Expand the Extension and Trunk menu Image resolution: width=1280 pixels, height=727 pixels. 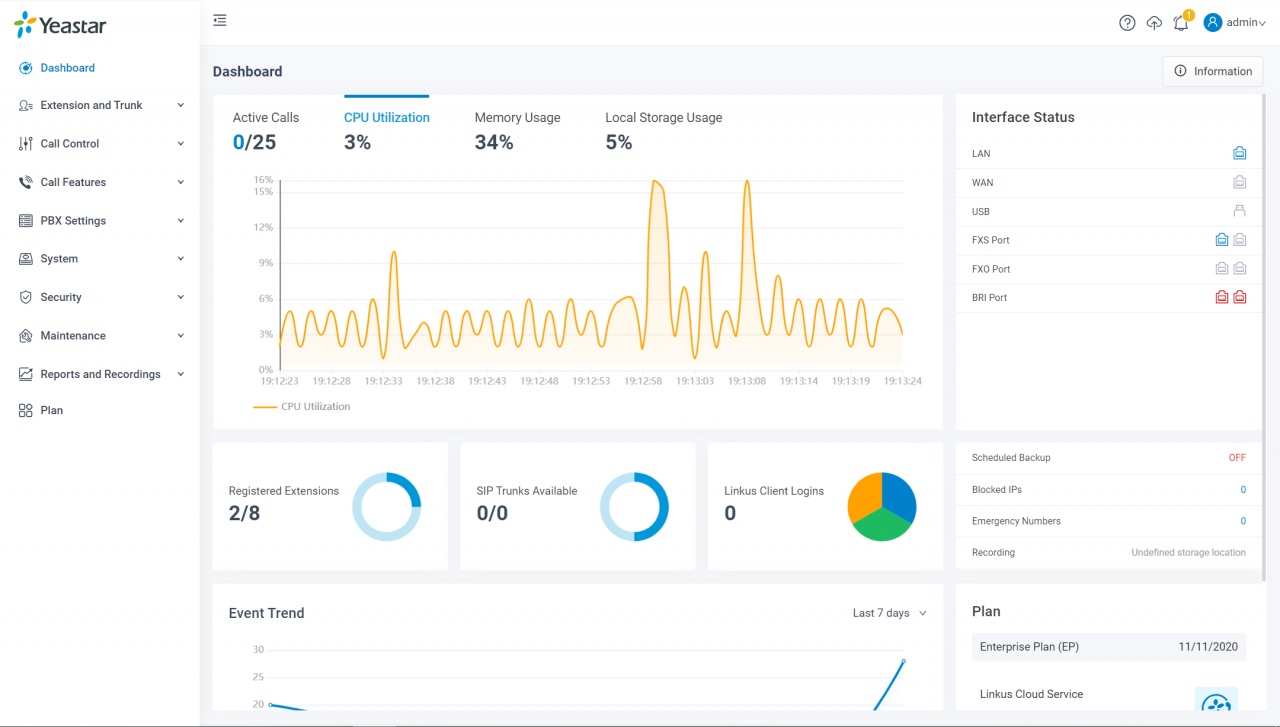pos(100,105)
